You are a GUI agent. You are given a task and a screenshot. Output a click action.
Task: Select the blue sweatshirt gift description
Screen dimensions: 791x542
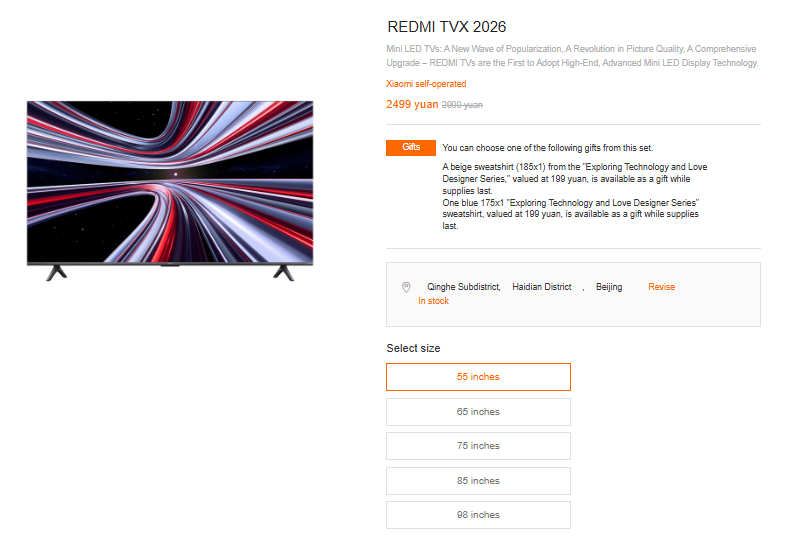570,214
